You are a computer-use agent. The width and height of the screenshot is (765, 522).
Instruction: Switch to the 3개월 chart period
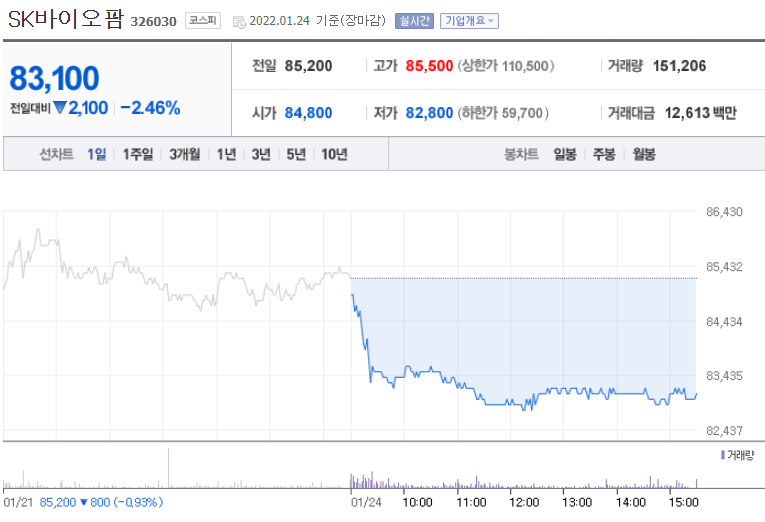(184, 154)
